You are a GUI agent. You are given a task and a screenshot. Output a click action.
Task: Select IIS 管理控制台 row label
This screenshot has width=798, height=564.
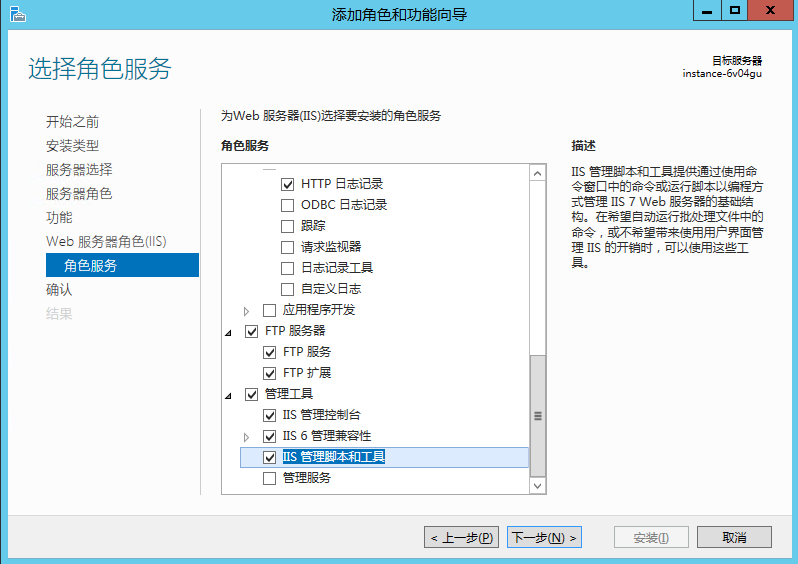point(321,415)
